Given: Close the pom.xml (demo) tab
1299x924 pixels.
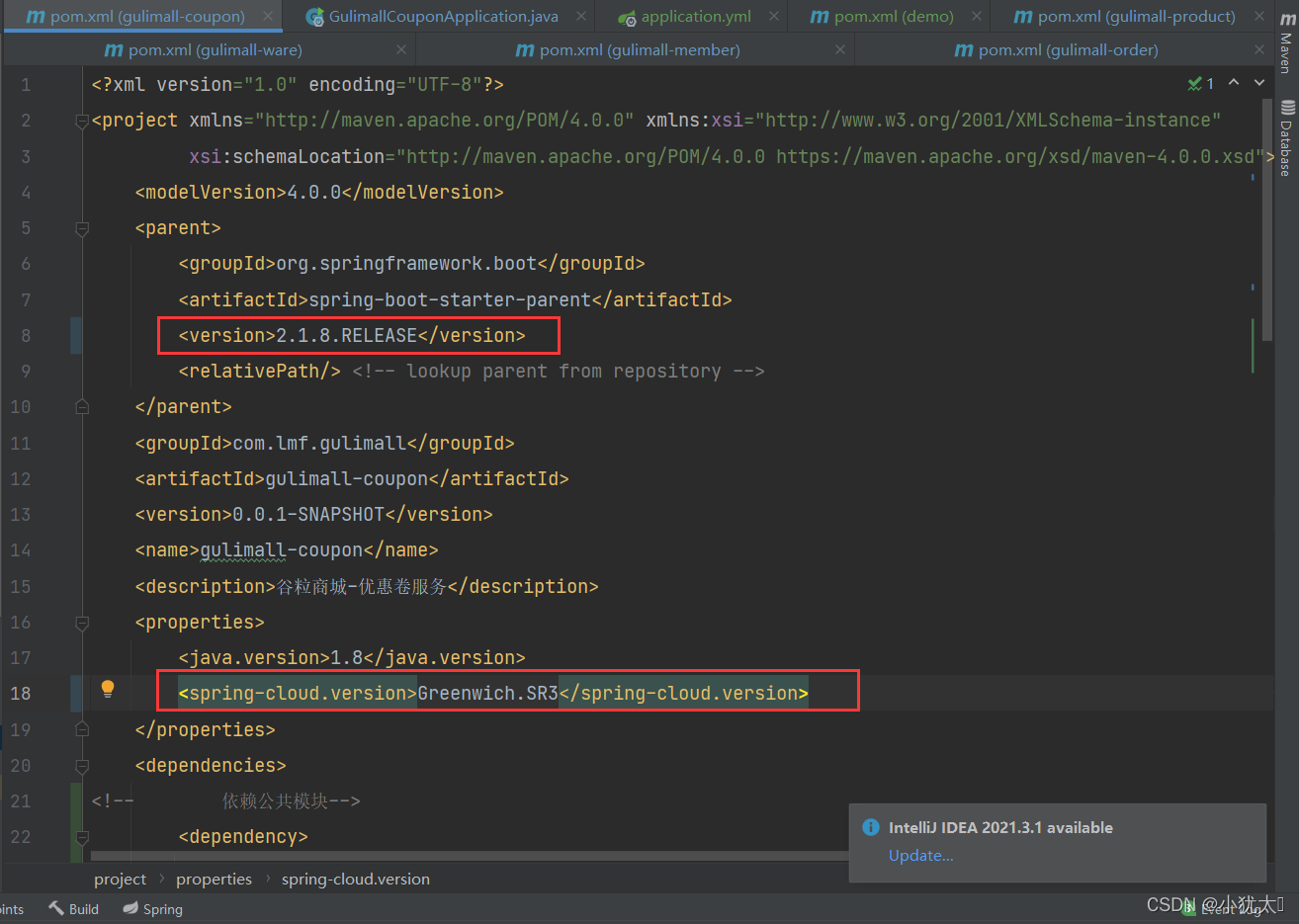Looking at the screenshot, I should point(977,17).
